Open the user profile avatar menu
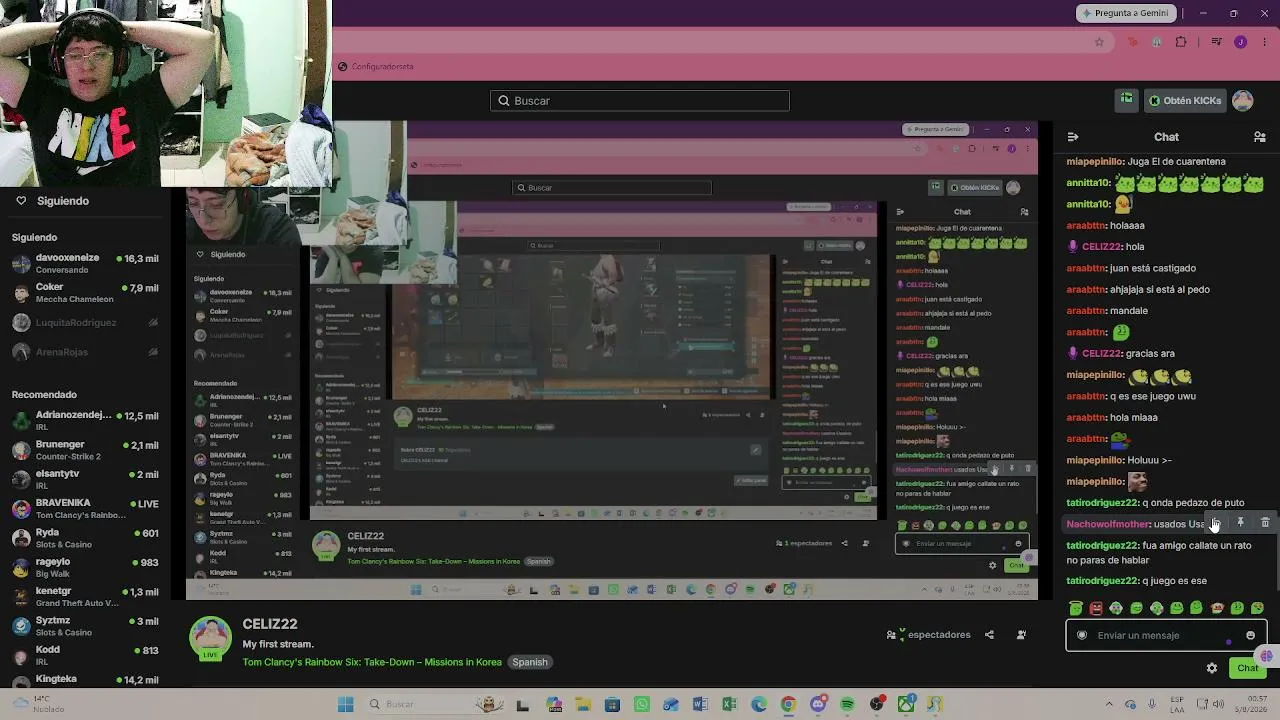Viewport: 1280px width, 720px height. click(1243, 100)
